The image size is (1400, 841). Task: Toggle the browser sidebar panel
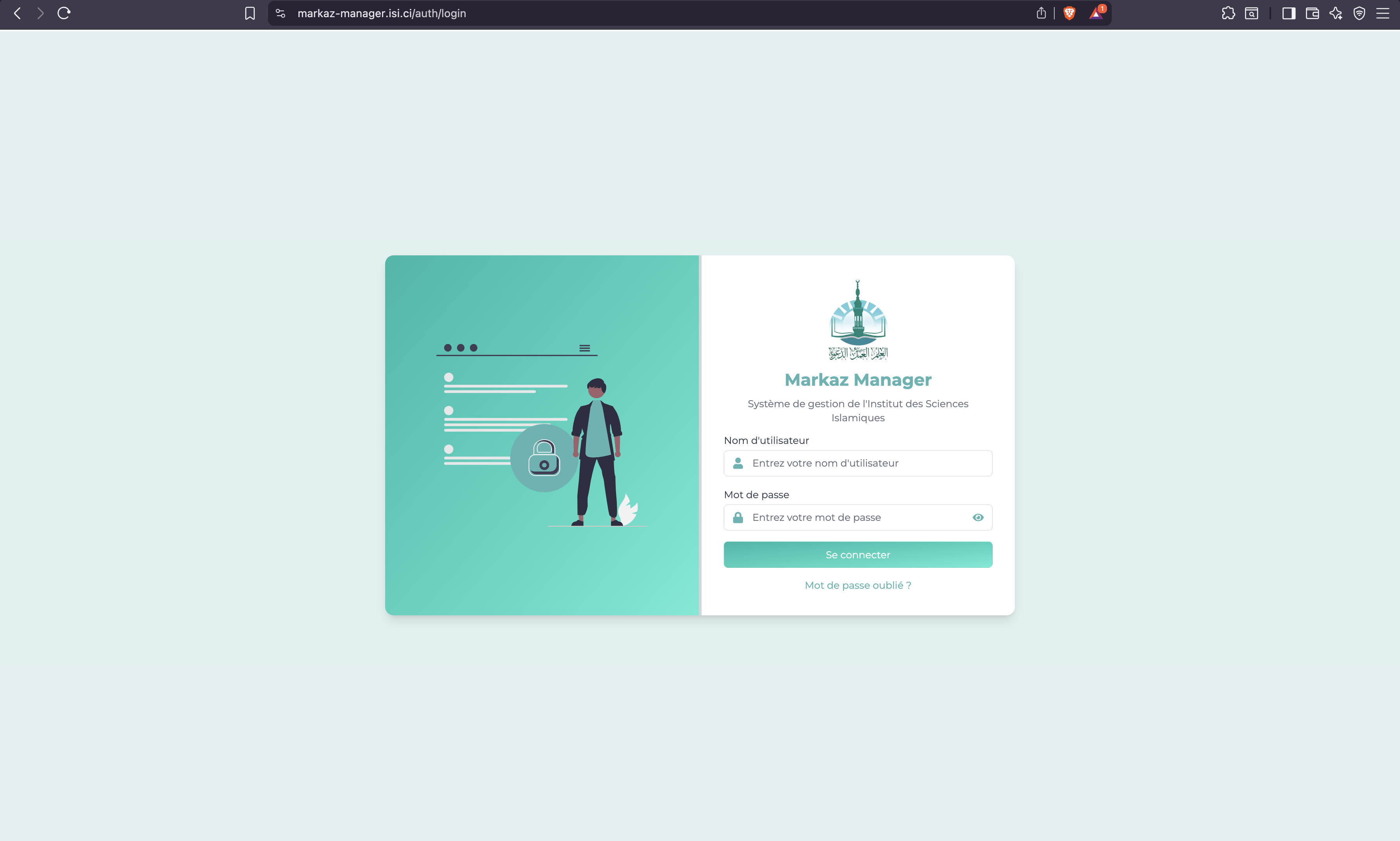(1288, 13)
